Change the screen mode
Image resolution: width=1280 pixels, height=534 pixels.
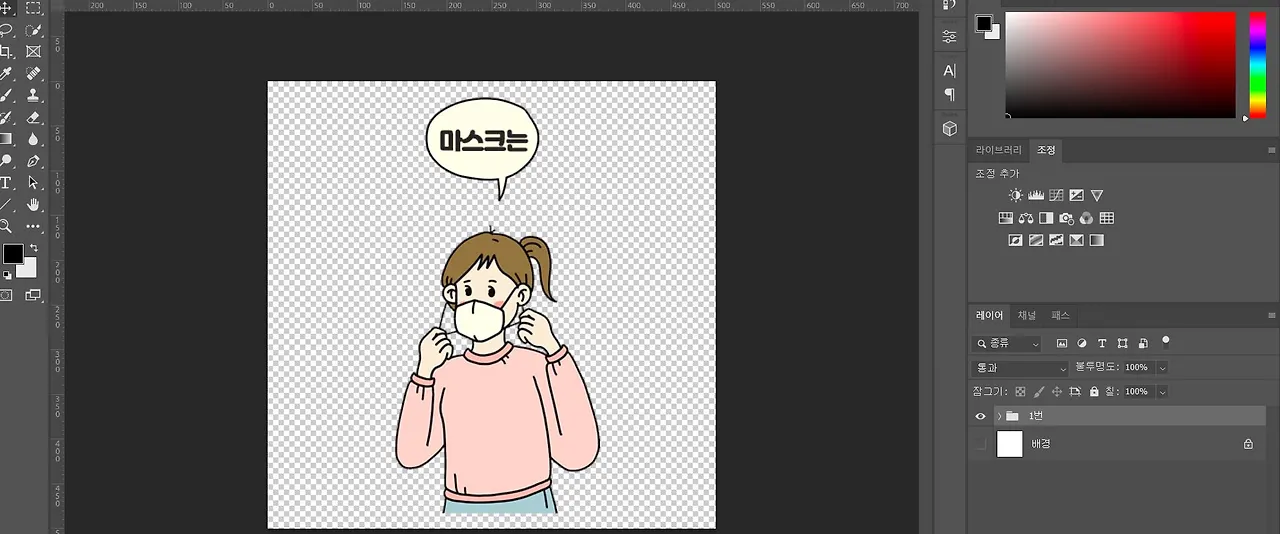pyautogui.click(x=34, y=296)
